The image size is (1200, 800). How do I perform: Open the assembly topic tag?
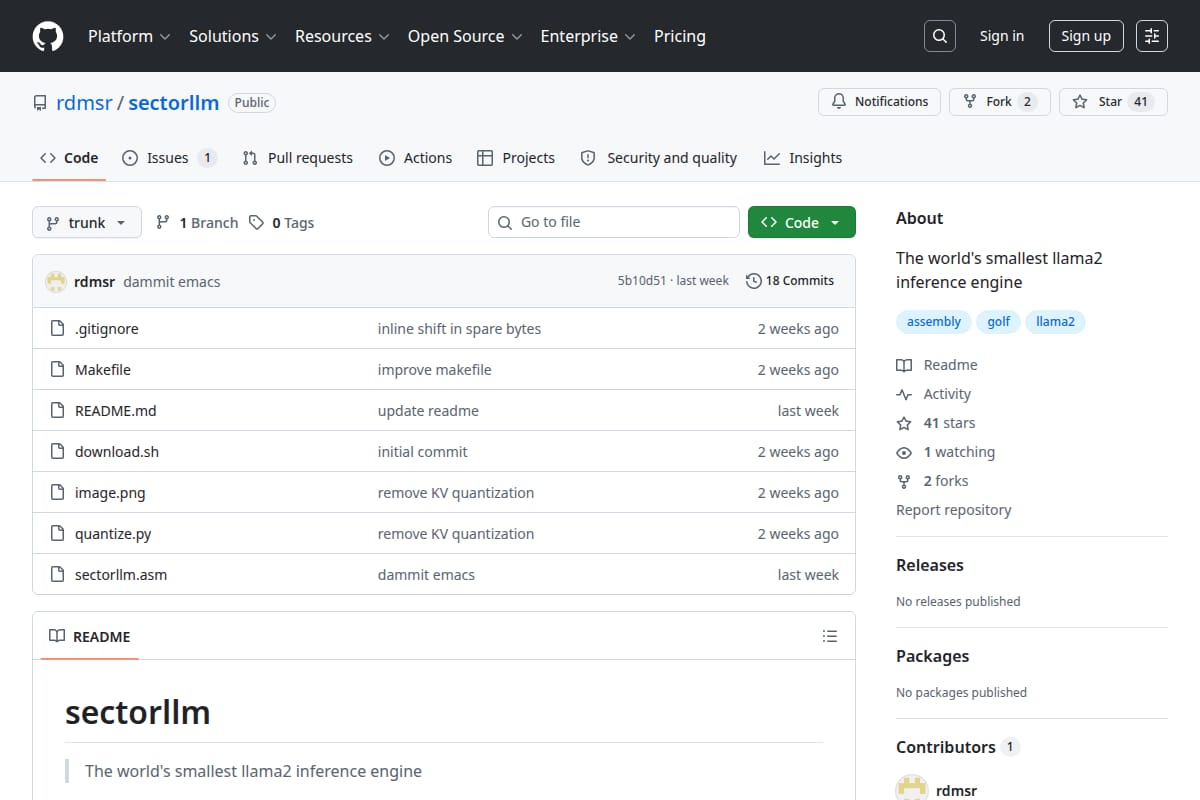click(x=934, y=322)
